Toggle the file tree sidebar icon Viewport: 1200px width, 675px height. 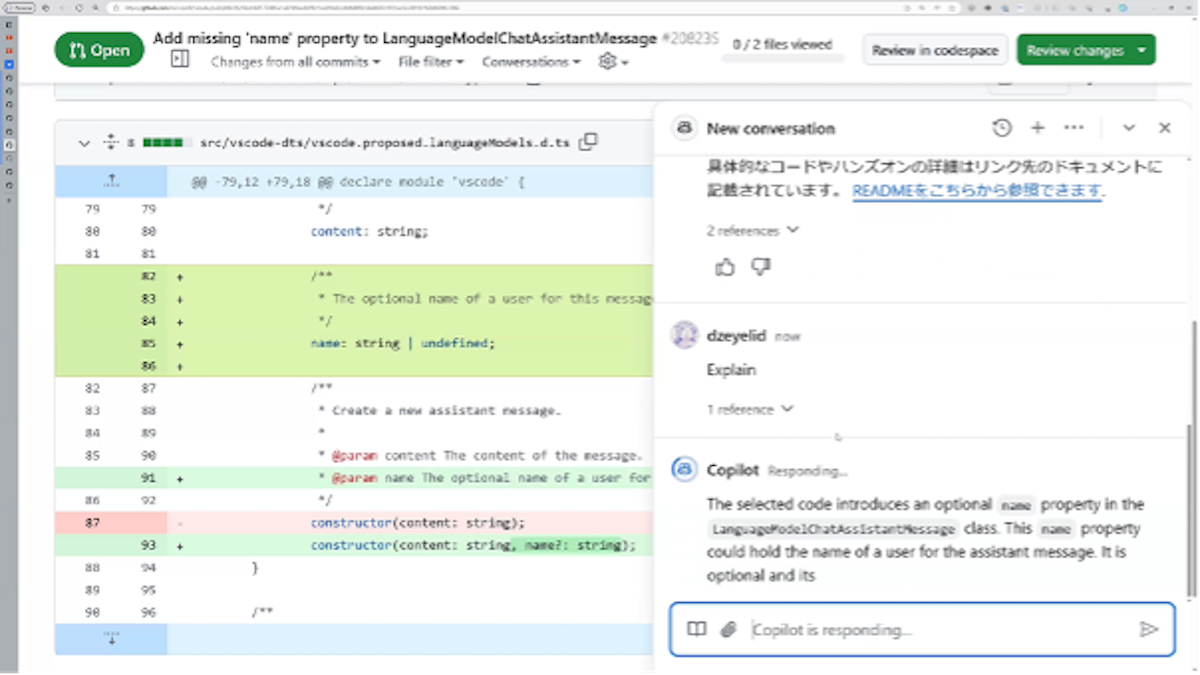click(x=180, y=60)
